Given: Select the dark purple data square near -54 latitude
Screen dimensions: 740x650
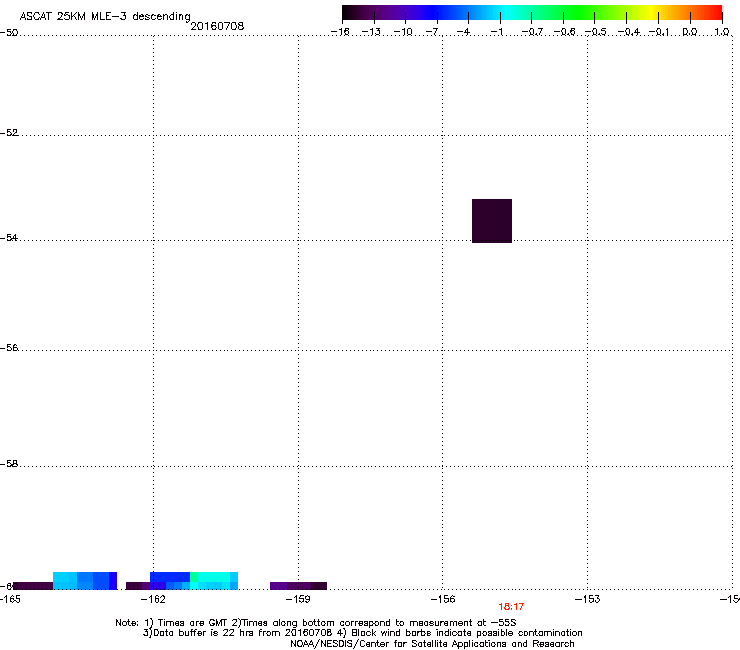Looking at the screenshot, I should 492,221.
